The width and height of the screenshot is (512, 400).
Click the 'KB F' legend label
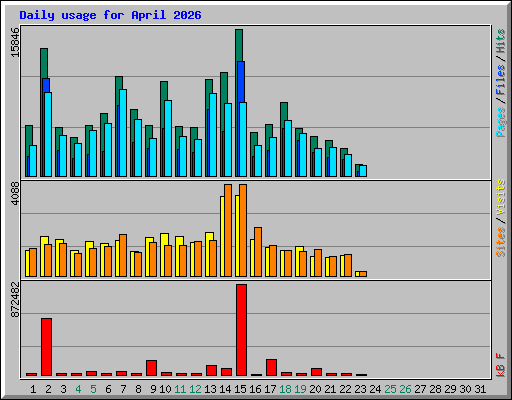pos(500,365)
